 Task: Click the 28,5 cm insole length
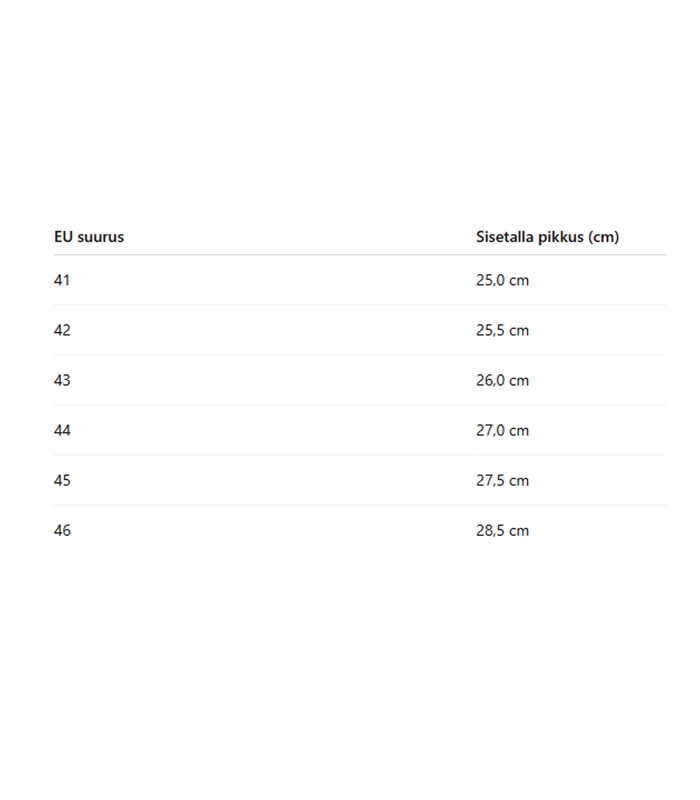click(503, 530)
